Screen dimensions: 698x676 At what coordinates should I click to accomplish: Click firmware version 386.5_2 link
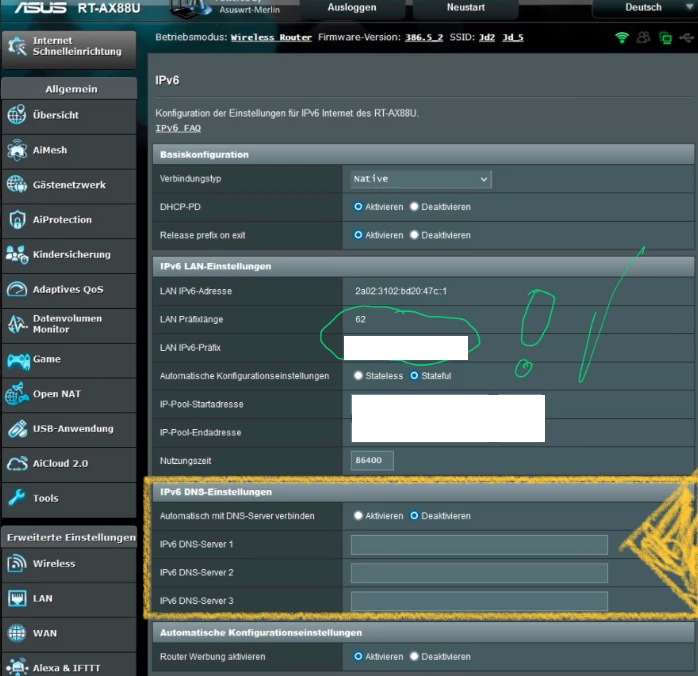424,37
